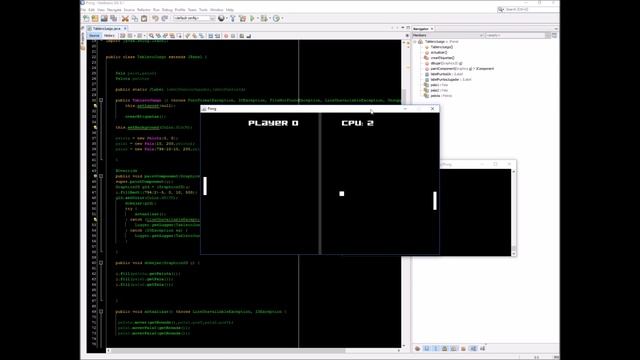The width and height of the screenshot is (640, 360).
Task: Click the Shift Line Right icon in editor toolbar
Action: [218, 36]
